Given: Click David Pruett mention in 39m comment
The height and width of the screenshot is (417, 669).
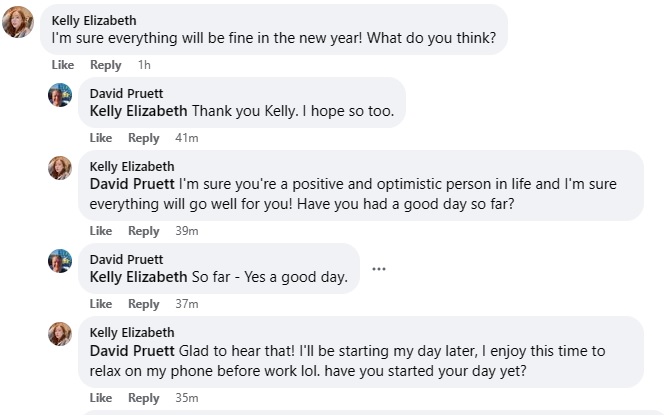Looking at the screenshot, I should [x=132, y=184].
